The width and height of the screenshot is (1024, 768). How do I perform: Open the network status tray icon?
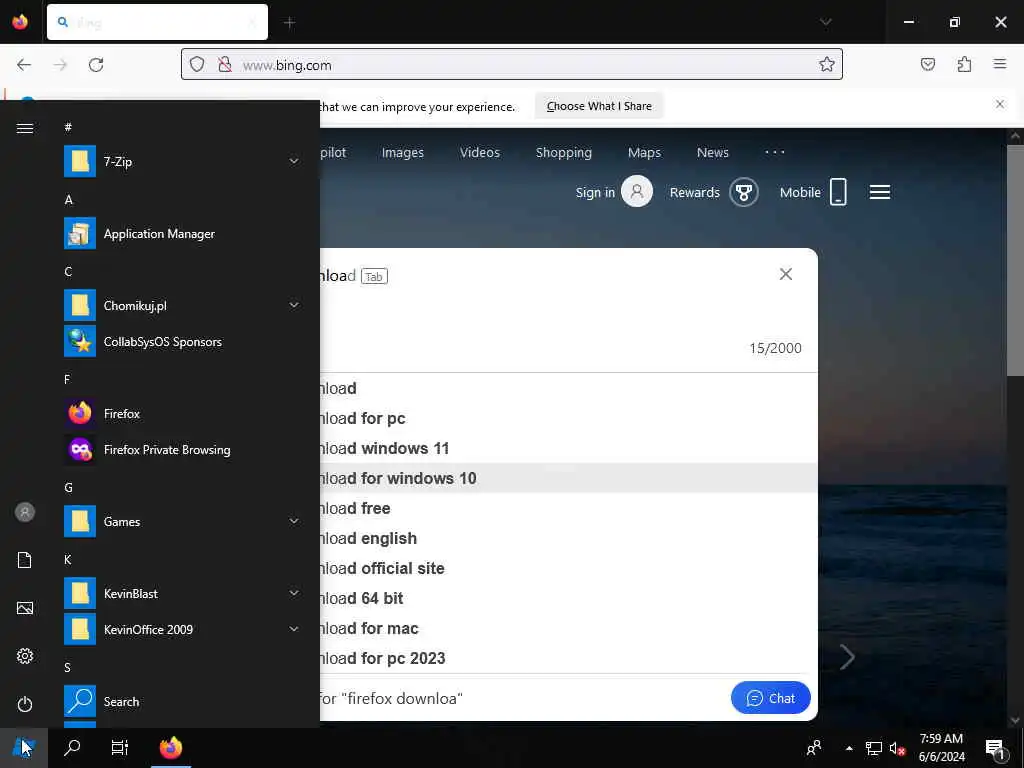[874, 748]
